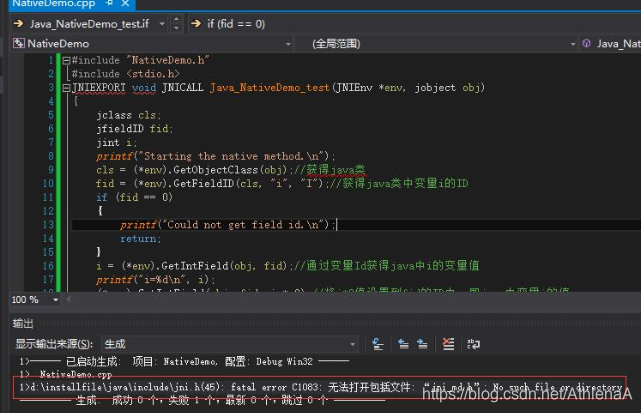The height and width of the screenshot is (413, 643).
Task: Click the printf "Could not get field id" line
Action: [228, 225]
